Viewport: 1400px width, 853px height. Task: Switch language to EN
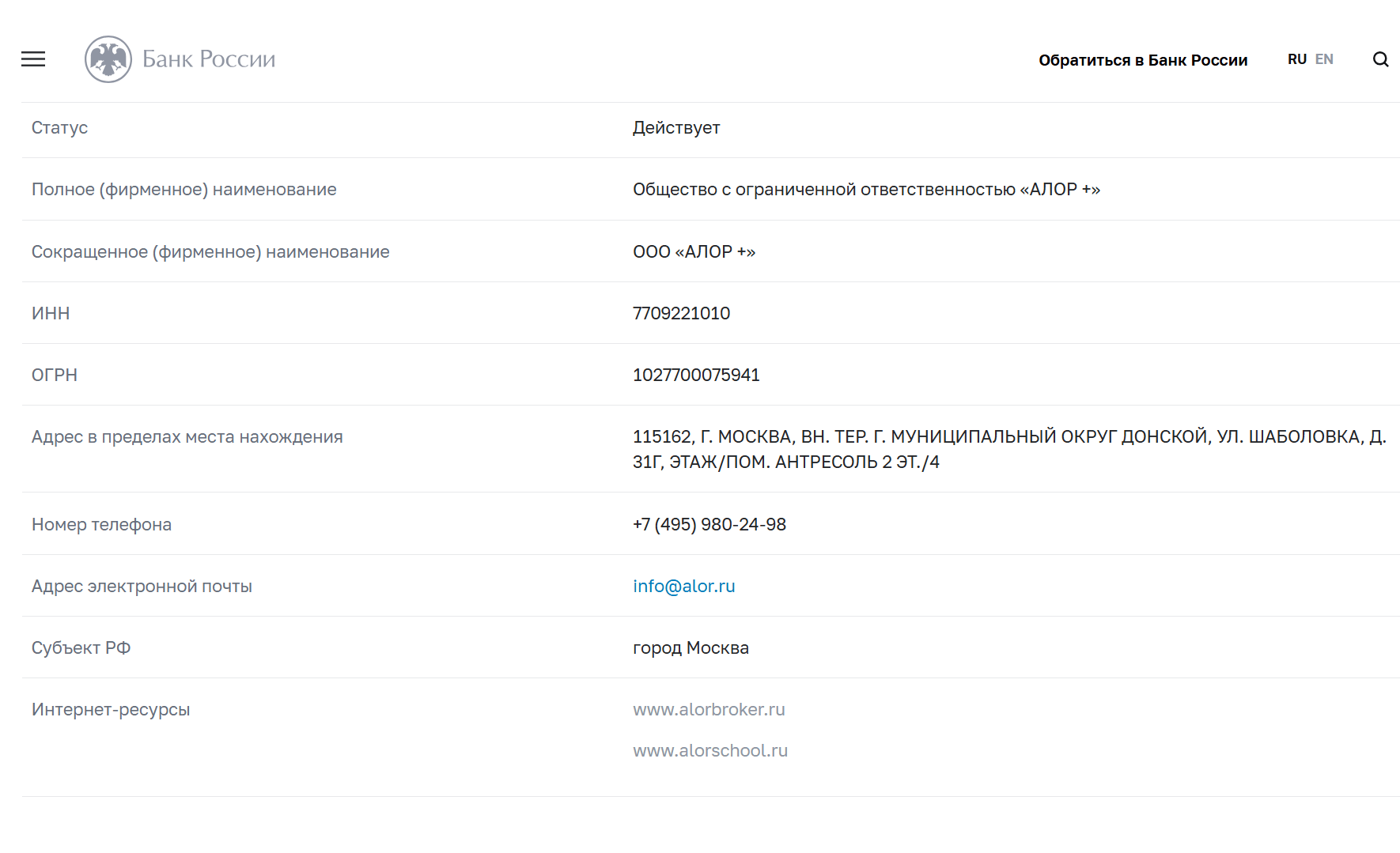coord(1324,59)
